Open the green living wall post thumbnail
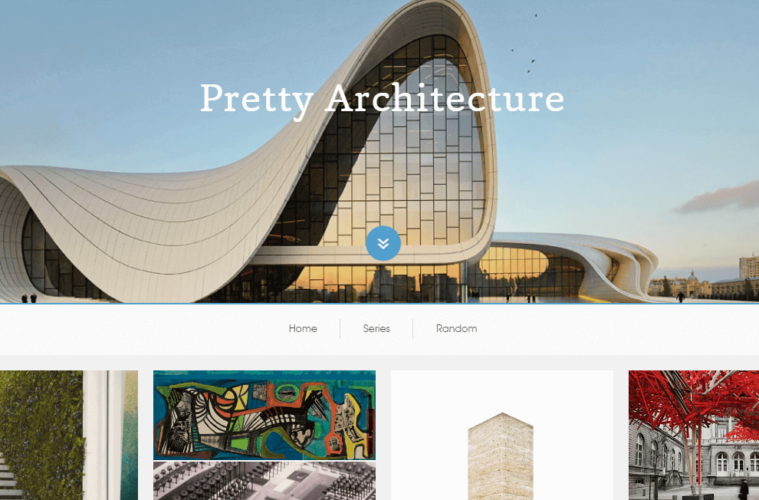 point(69,435)
